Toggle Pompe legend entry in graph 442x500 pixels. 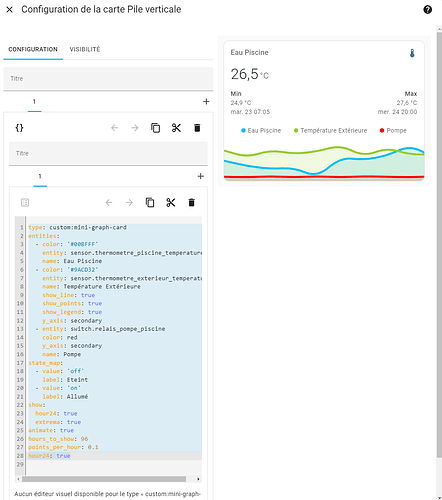pyautogui.click(x=393, y=130)
